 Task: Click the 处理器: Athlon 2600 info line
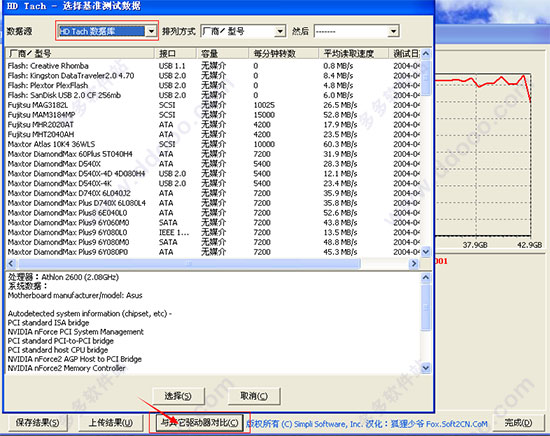click(x=63, y=277)
